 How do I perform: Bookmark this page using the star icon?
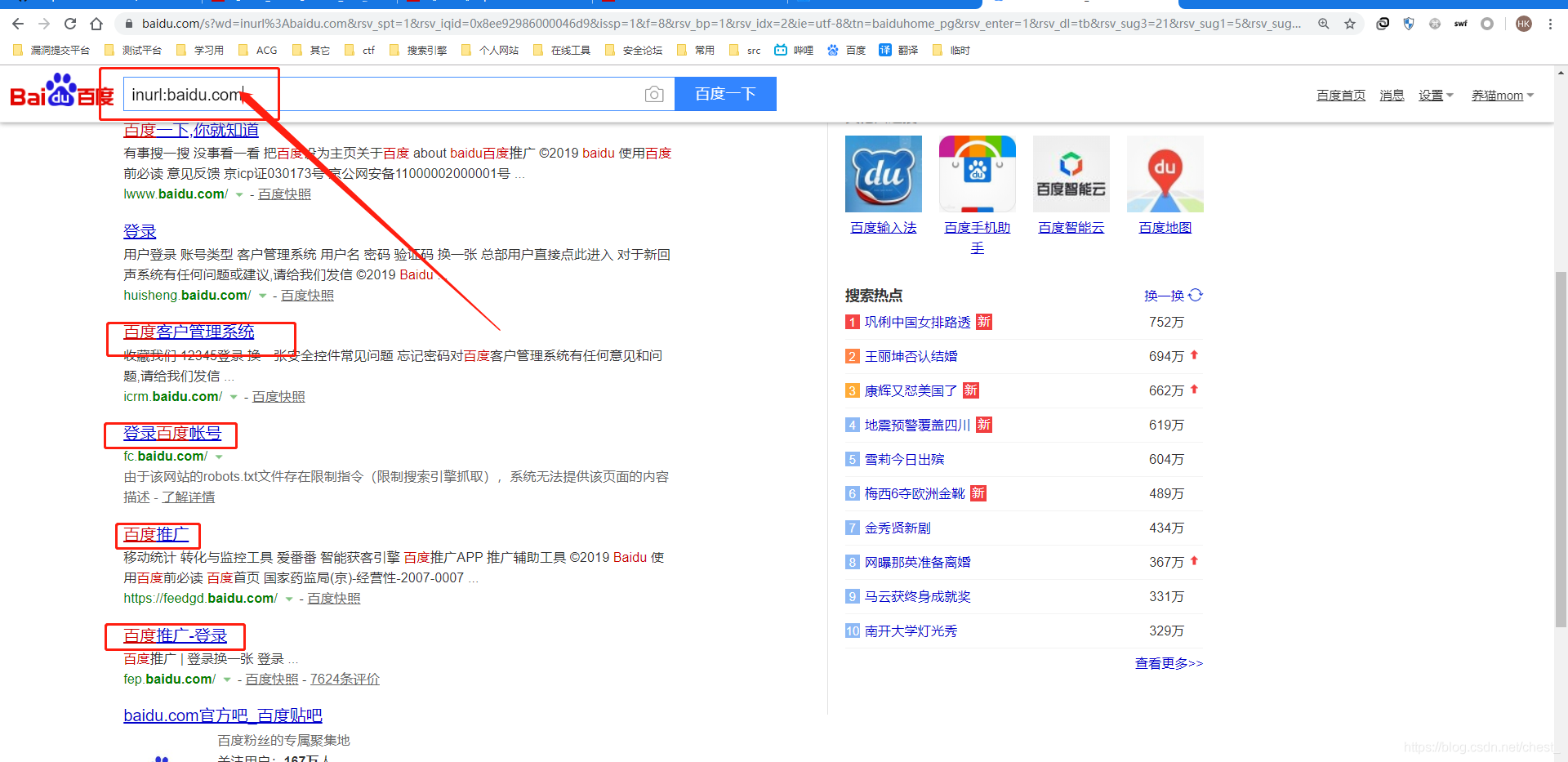1350,24
